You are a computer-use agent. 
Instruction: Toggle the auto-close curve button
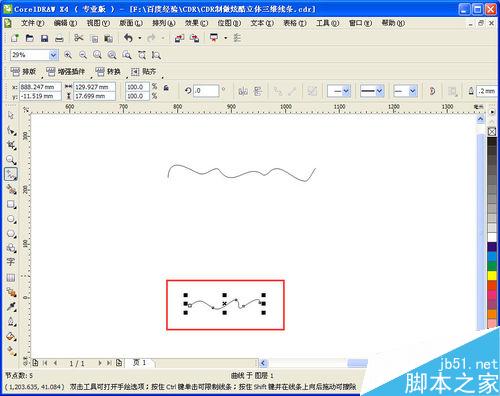(x=432, y=91)
